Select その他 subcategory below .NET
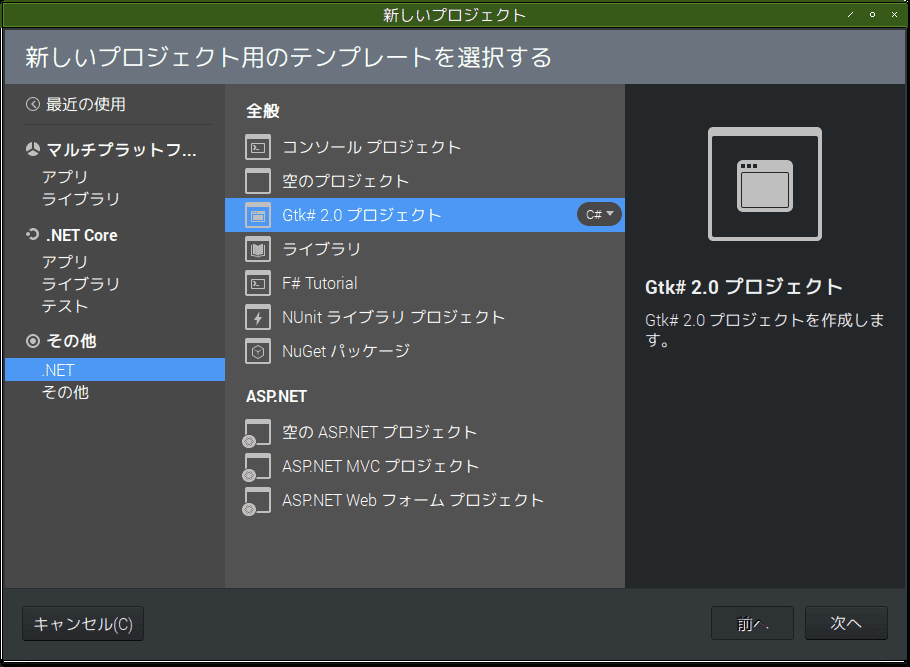Screen dimensions: 910x667 coord(65,392)
